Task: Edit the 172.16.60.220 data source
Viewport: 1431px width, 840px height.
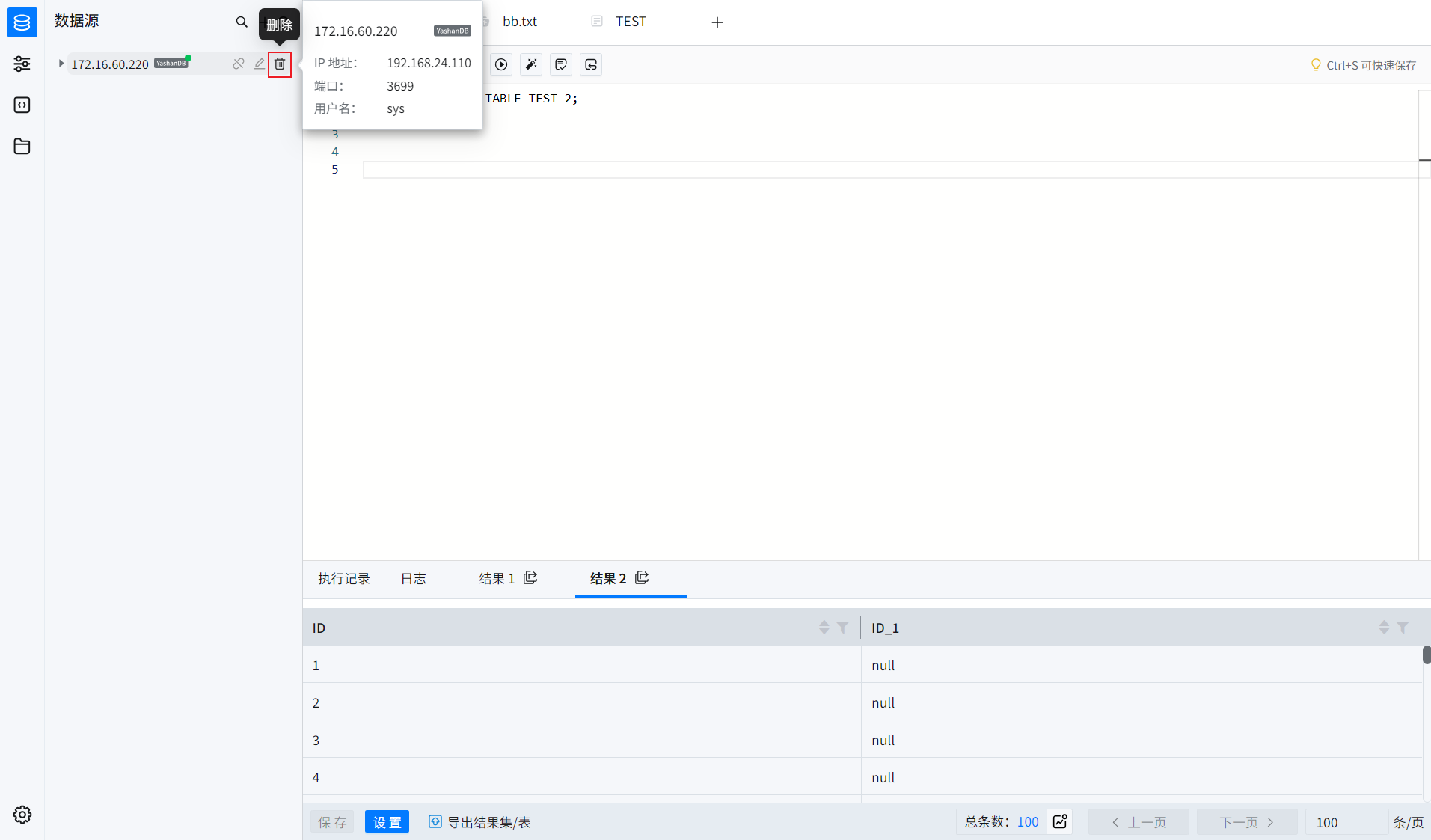Action: pos(260,64)
